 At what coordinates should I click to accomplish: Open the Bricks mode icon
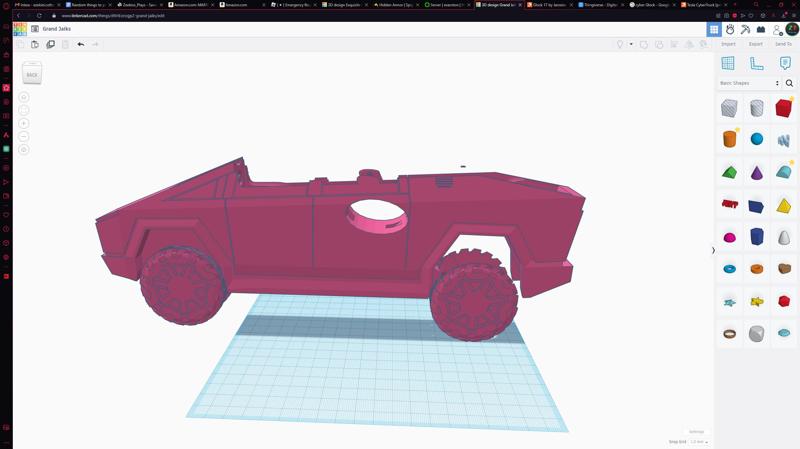coord(761,30)
